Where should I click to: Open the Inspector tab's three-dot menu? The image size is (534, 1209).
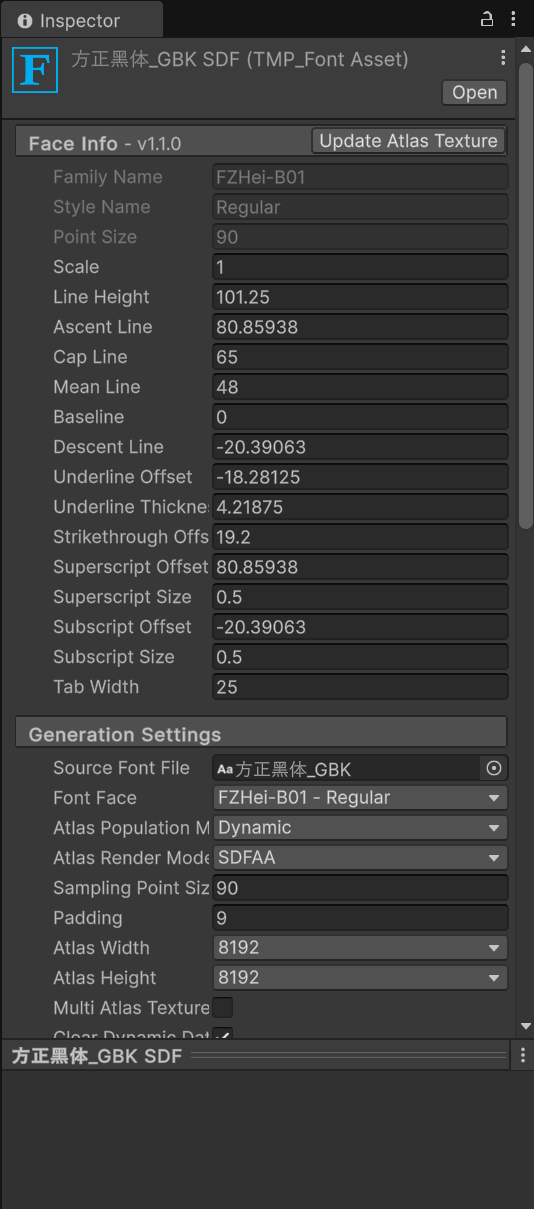pyautogui.click(x=514, y=19)
